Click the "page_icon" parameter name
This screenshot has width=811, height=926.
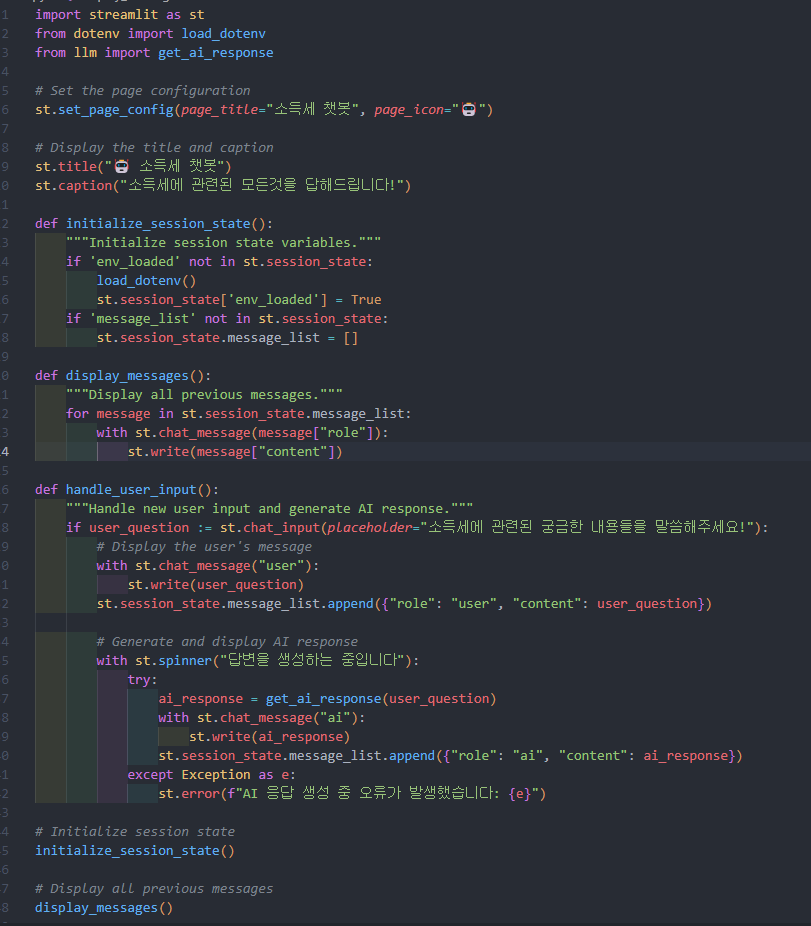409,109
